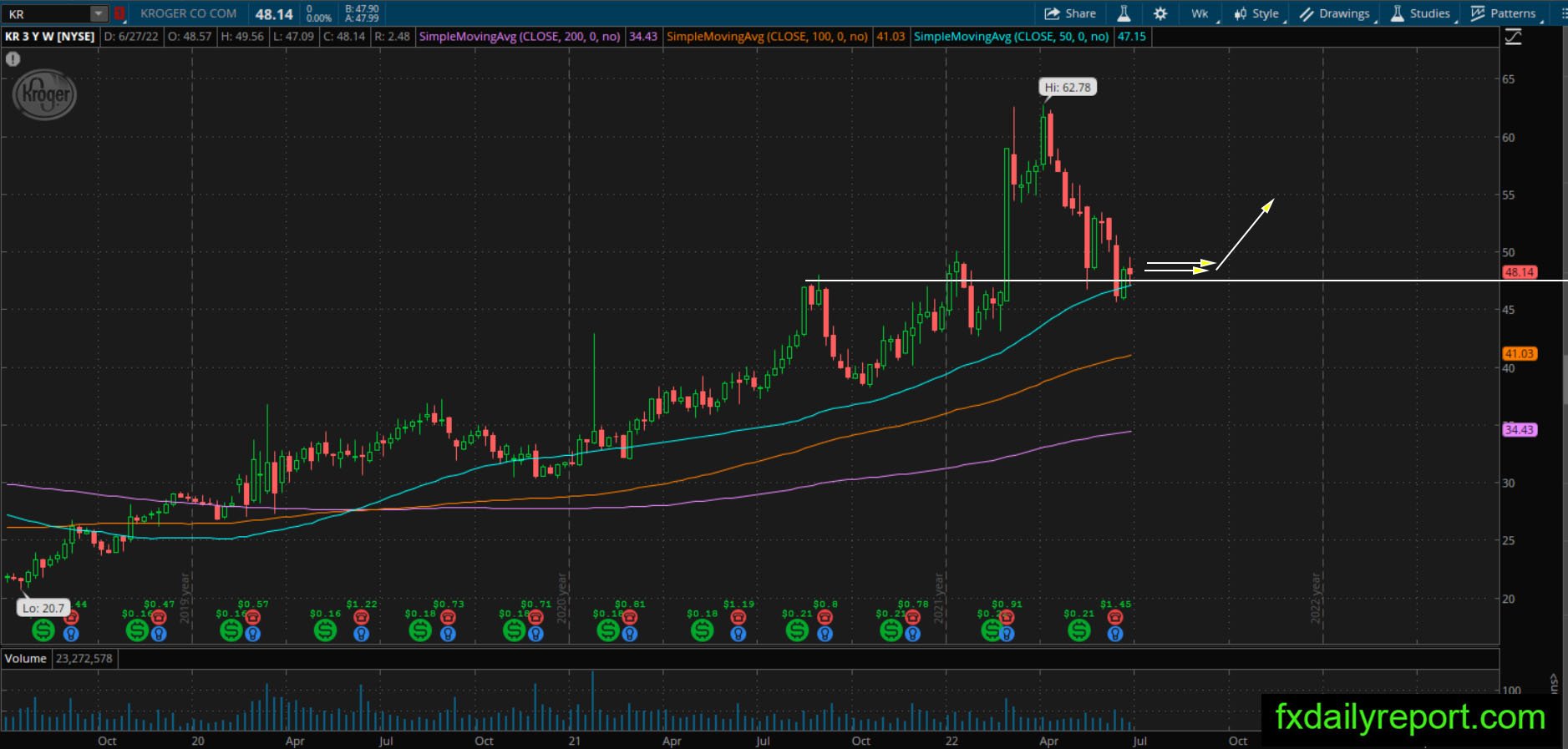Select the SimpleMovingAvg (CLOSE, 50, 0, no) label
1568x749 pixels.
point(1012,37)
